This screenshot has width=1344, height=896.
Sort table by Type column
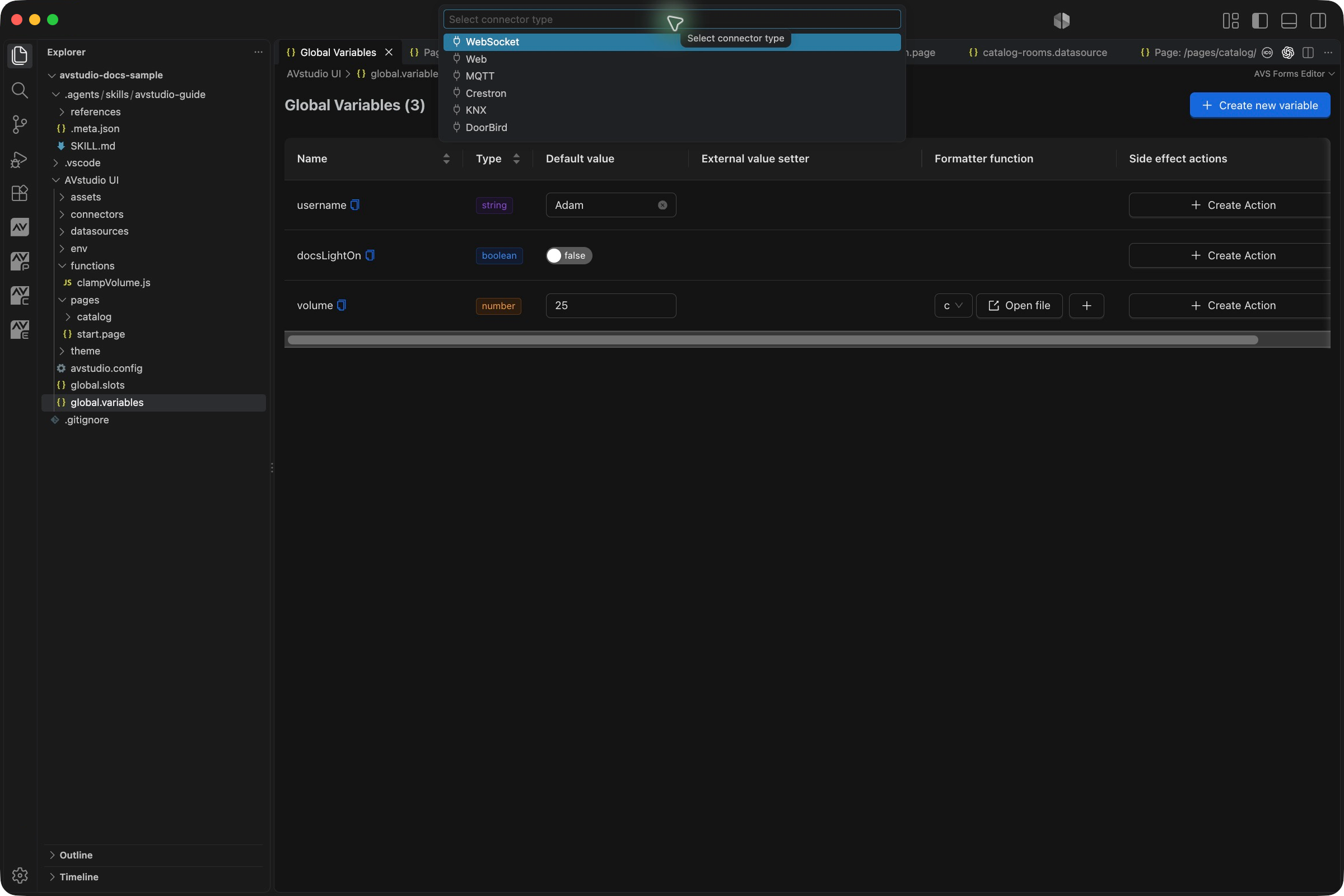(x=516, y=159)
